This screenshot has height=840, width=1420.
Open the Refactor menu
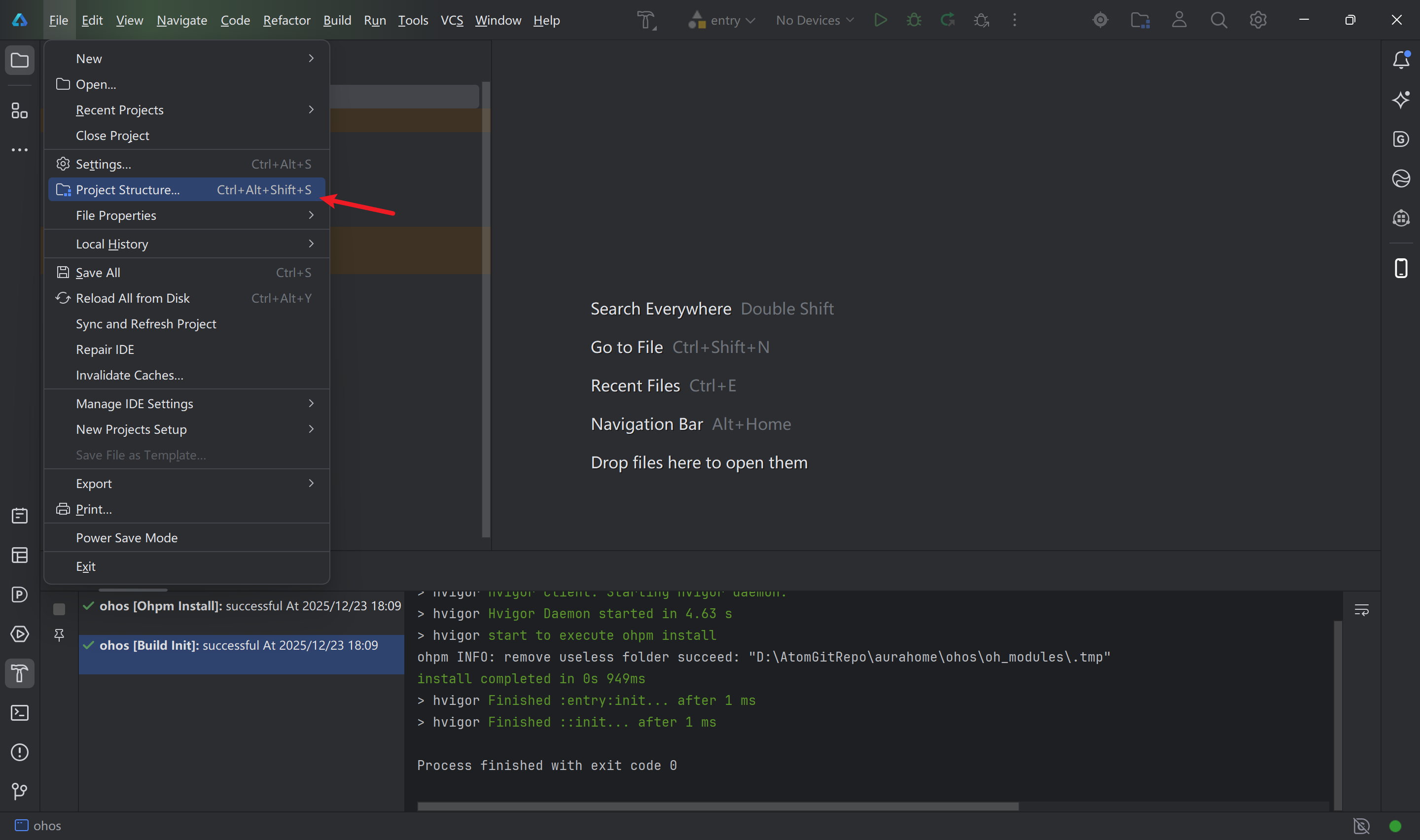(286, 20)
